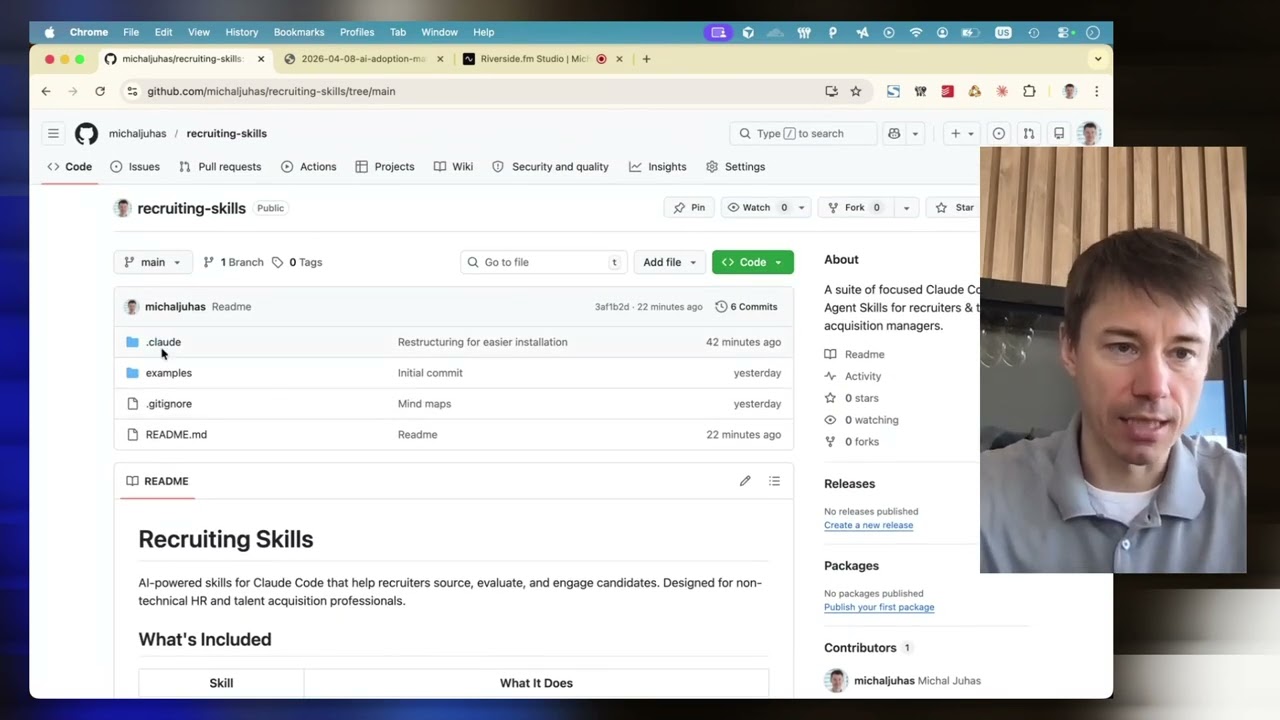Open README outline list icon

pyautogui.click(x=774, y=481)
